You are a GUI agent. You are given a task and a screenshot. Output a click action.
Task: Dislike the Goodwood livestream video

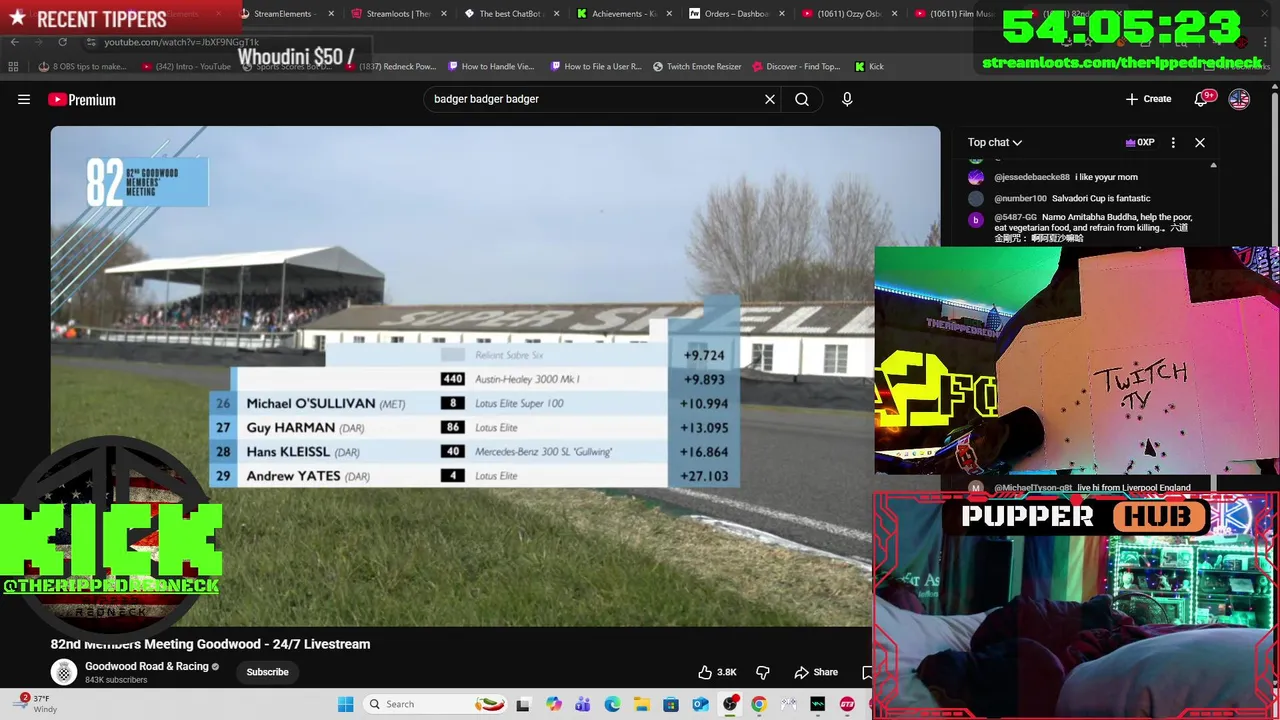click(763, 672)
